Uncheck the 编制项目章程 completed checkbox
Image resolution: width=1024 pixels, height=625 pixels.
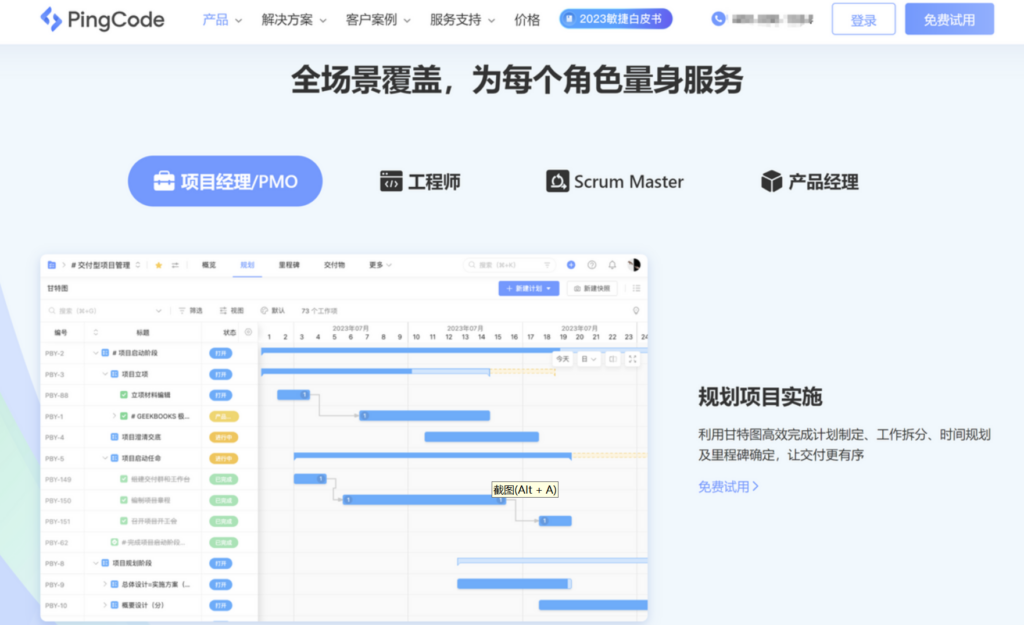click(x=123, y=500)
